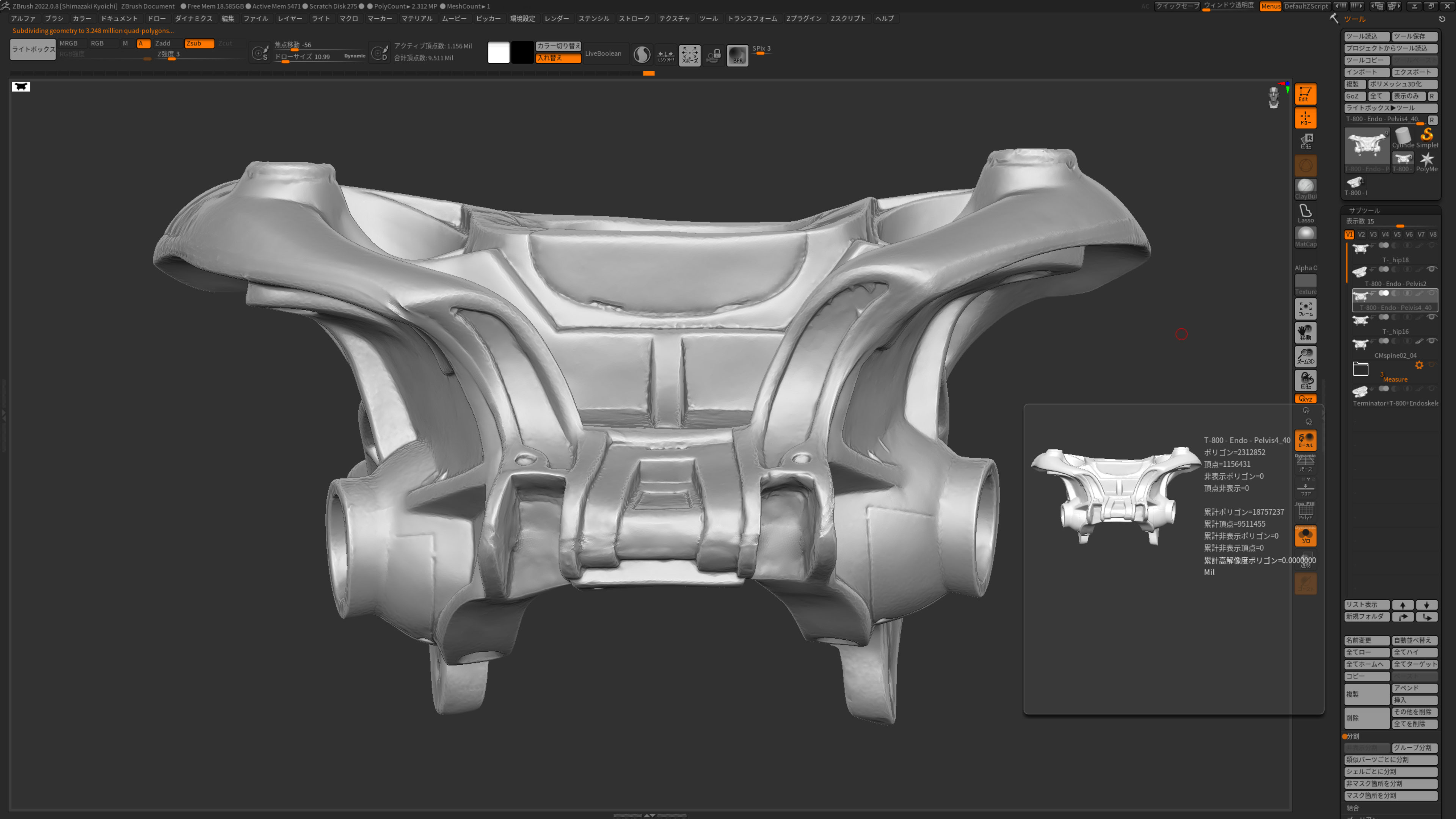Switch to subtool visibility set V2

tap(1361, 235)
